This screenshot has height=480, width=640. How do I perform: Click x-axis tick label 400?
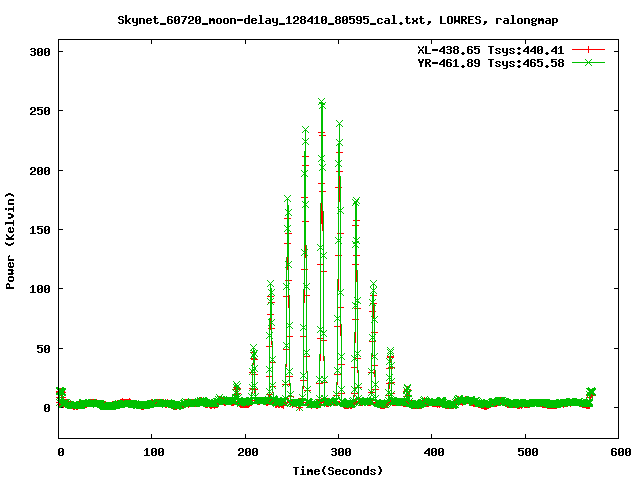[434, 452]
